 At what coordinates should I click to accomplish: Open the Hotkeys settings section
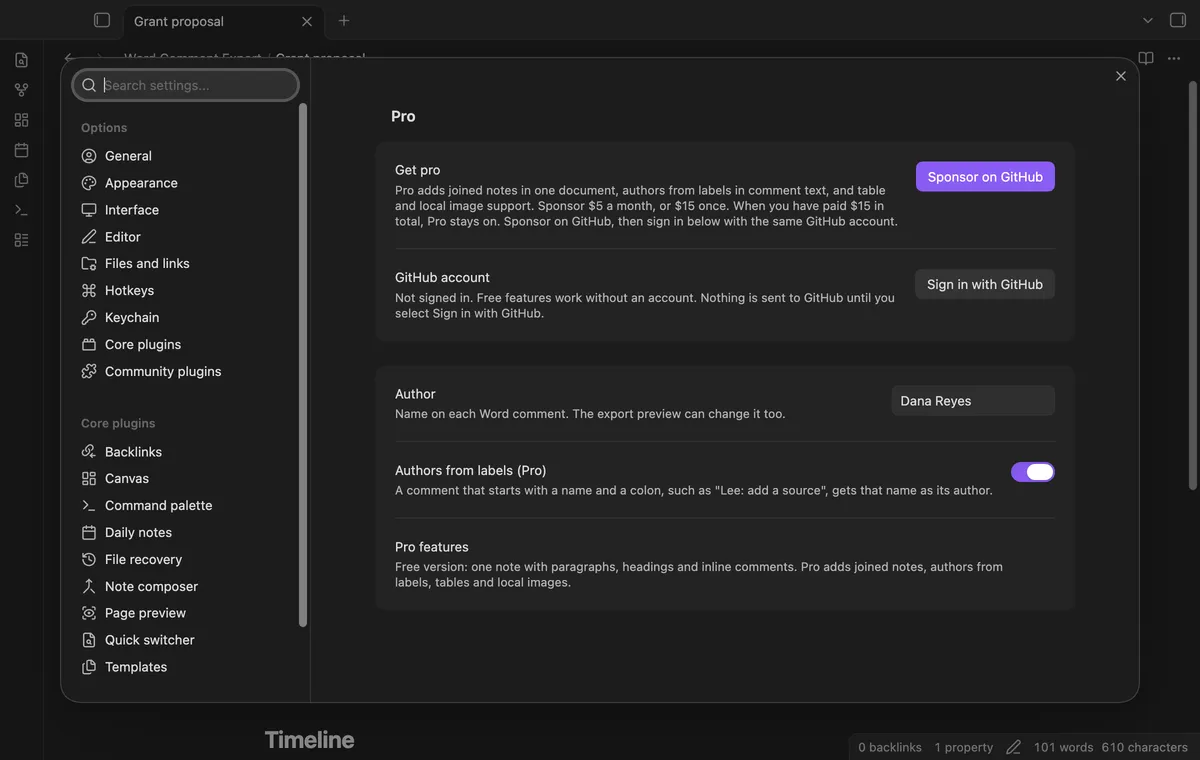pos(186,290)
